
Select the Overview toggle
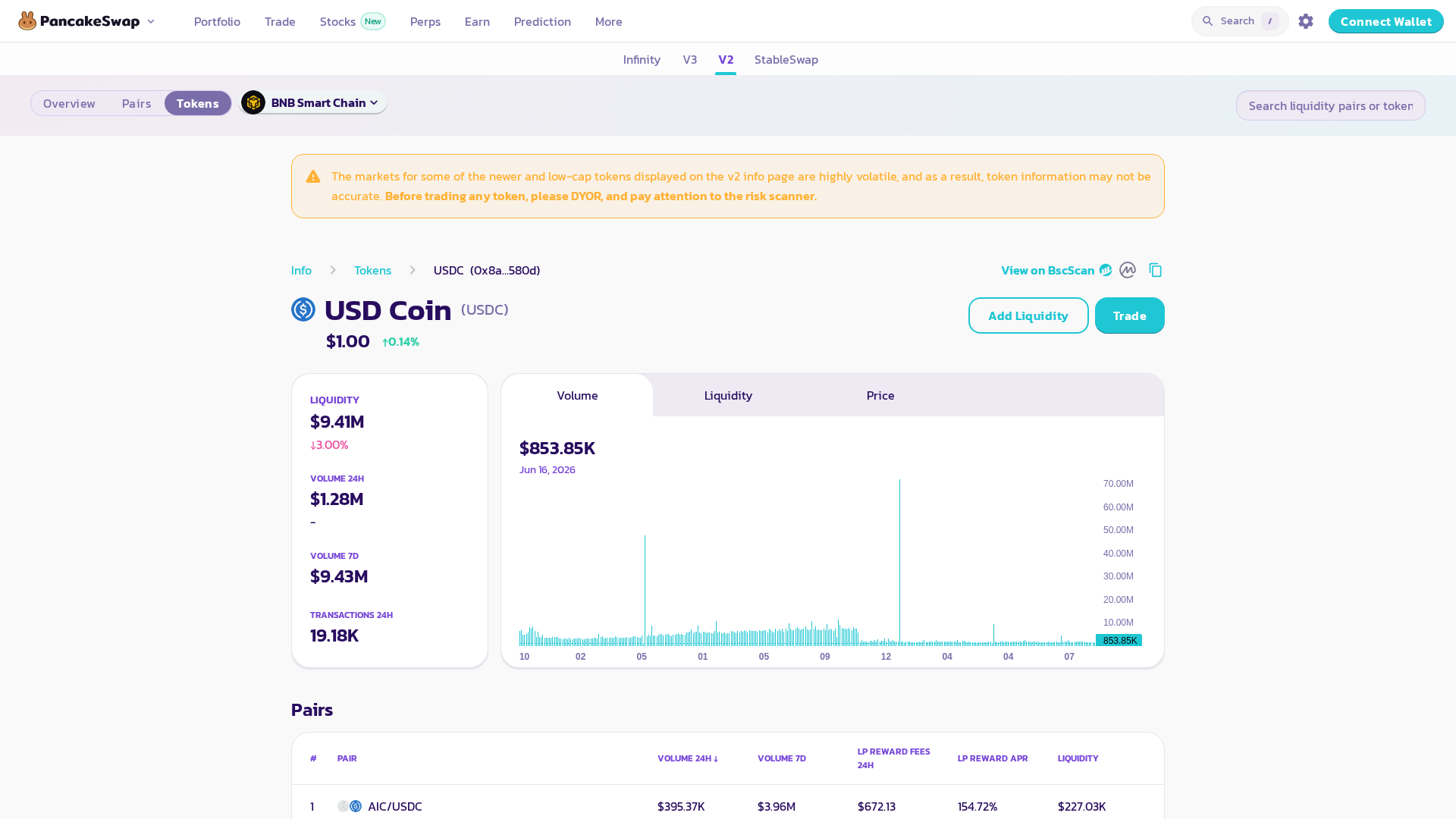point(69,103)
